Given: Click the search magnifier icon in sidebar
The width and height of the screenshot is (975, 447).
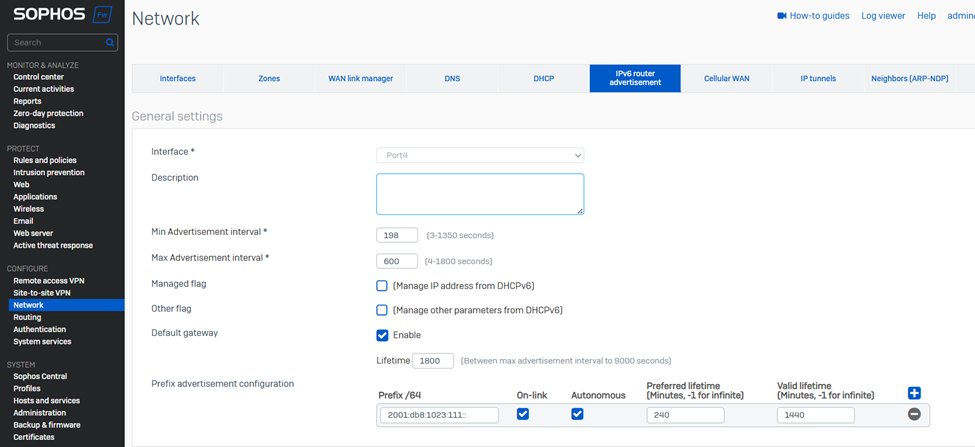Looking at the screenshot, I should (x=110, y=43).
